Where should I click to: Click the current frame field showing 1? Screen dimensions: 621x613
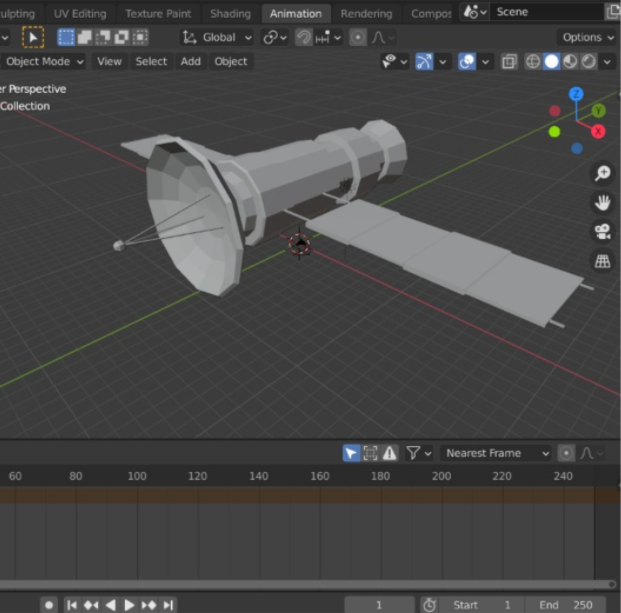[x=379, y=605]
